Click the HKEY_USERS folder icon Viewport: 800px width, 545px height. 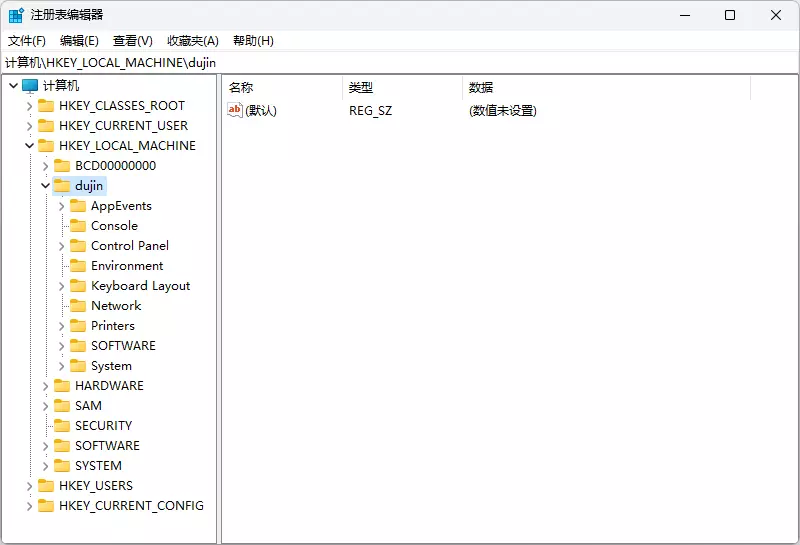[x=46, y=486]
